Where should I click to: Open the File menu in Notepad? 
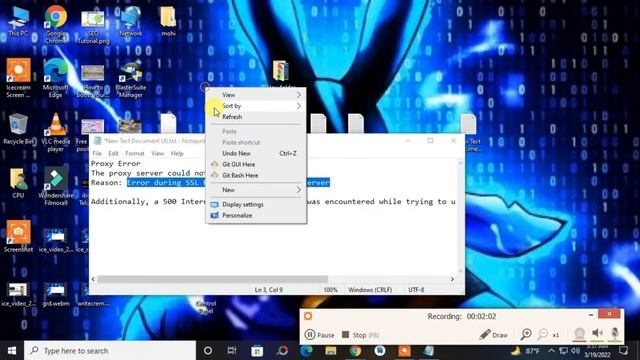pyautogui.click(x=97, y=153)
